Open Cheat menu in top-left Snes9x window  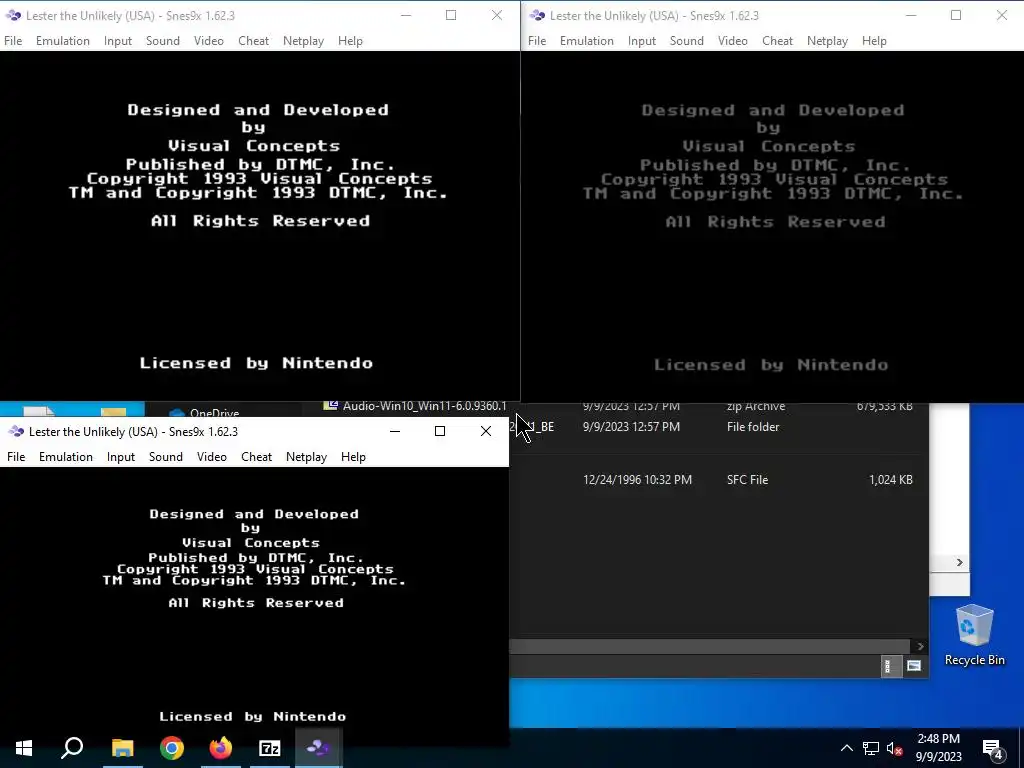[253, 40]
